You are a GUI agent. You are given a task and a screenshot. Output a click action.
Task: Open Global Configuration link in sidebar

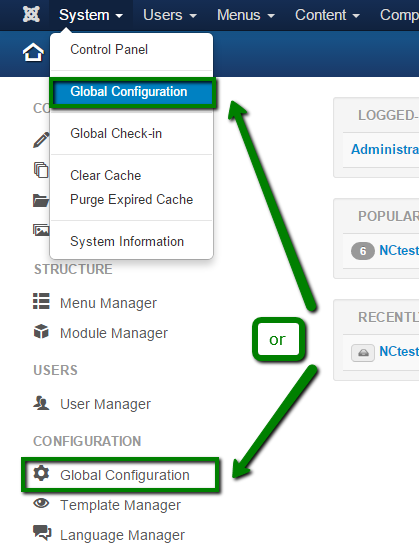(x=125, y=475)
